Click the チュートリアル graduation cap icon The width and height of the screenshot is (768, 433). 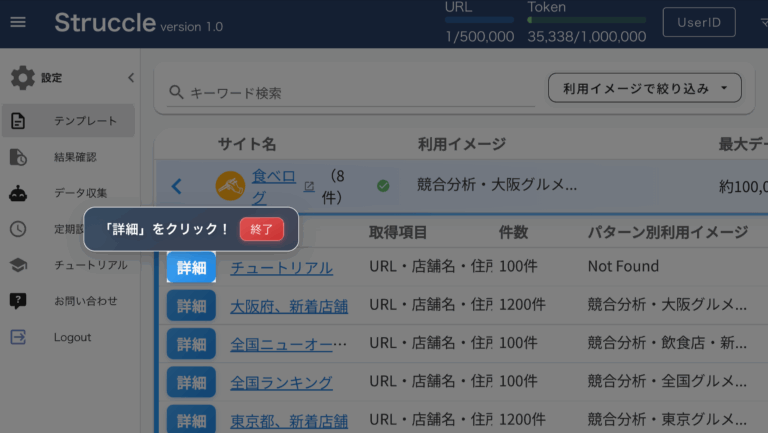tap(18, 265)
